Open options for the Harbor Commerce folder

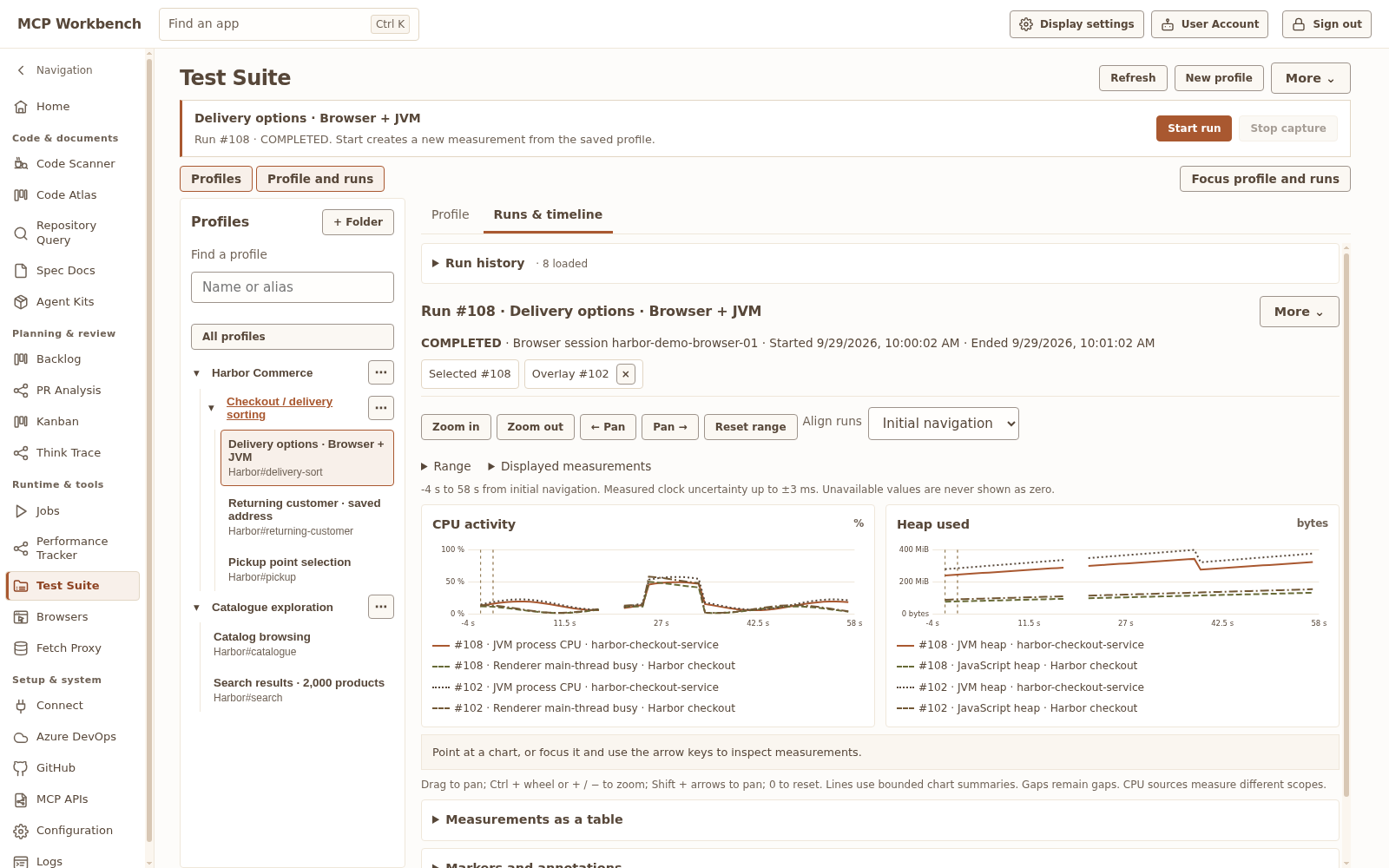tap(381, 372)
